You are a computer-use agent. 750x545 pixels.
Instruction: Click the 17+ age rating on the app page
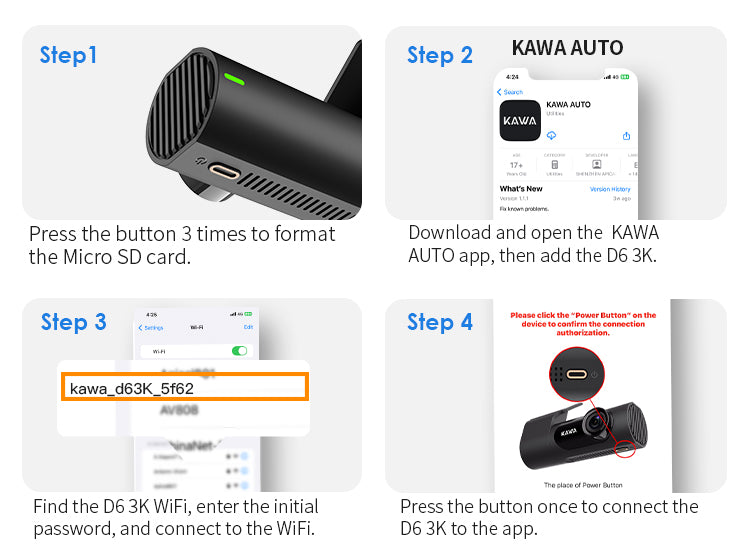(x=516, y=165)
